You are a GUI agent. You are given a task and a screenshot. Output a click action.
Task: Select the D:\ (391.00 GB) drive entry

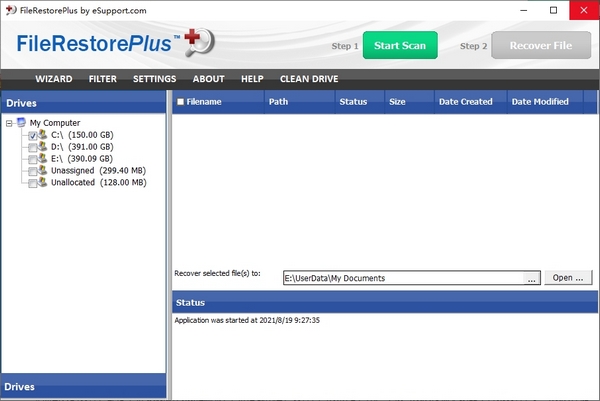[x=82, y=147]
